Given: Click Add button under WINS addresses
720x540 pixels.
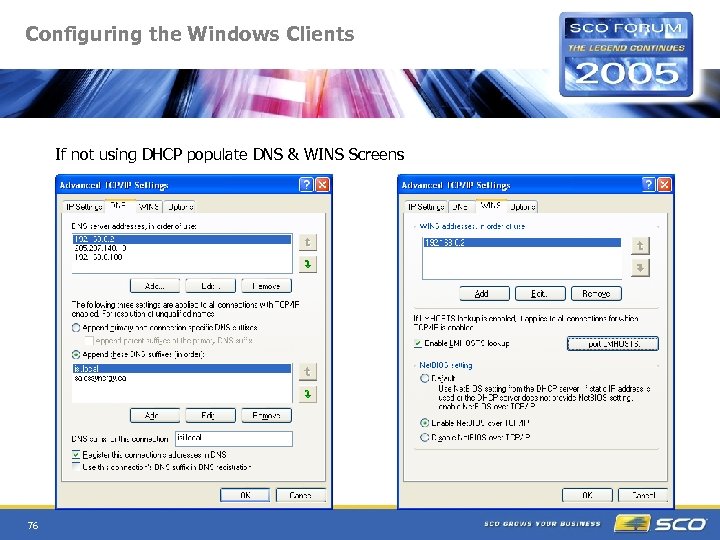Looking at the screenshot, I should click(x=484, y=293).
